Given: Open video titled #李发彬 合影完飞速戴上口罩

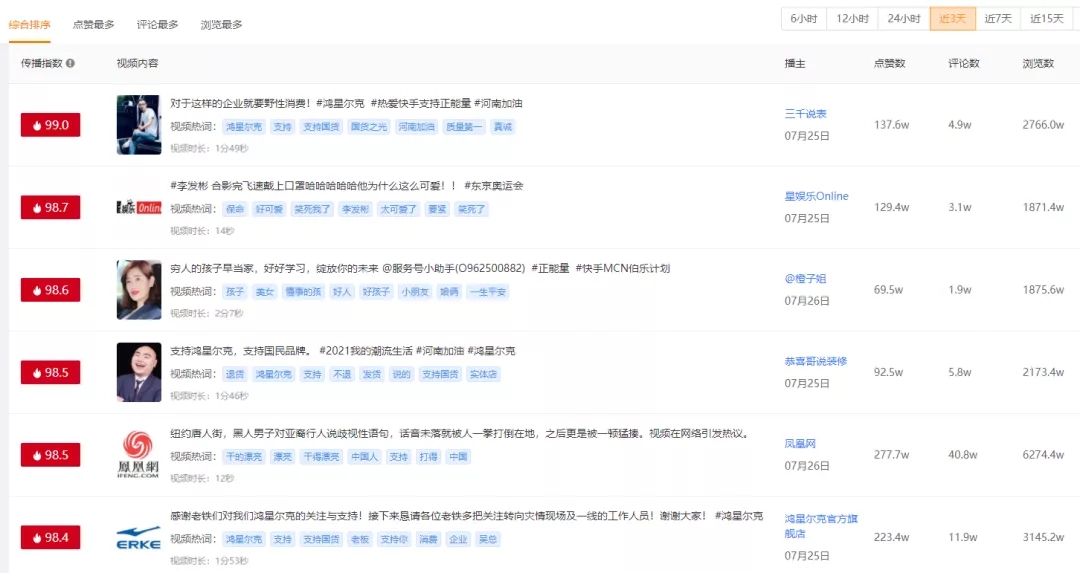Looking at the screenshot, I should tap(346, 186).
